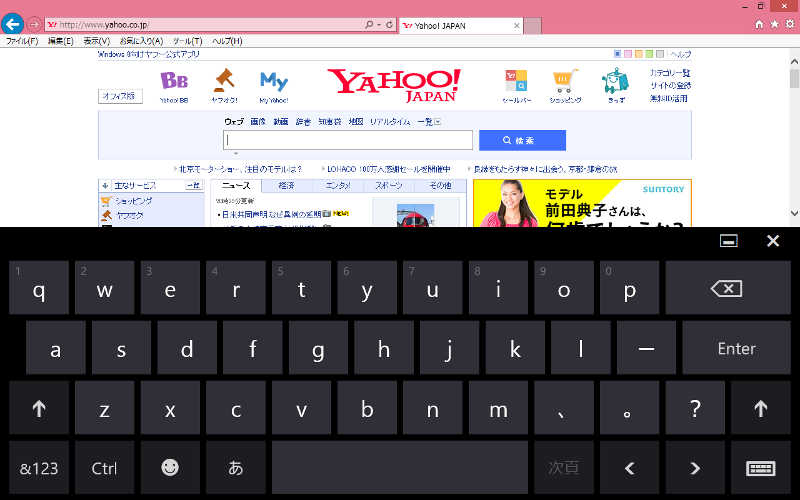
Task: Select 動画 search category link
Action: 281,121
